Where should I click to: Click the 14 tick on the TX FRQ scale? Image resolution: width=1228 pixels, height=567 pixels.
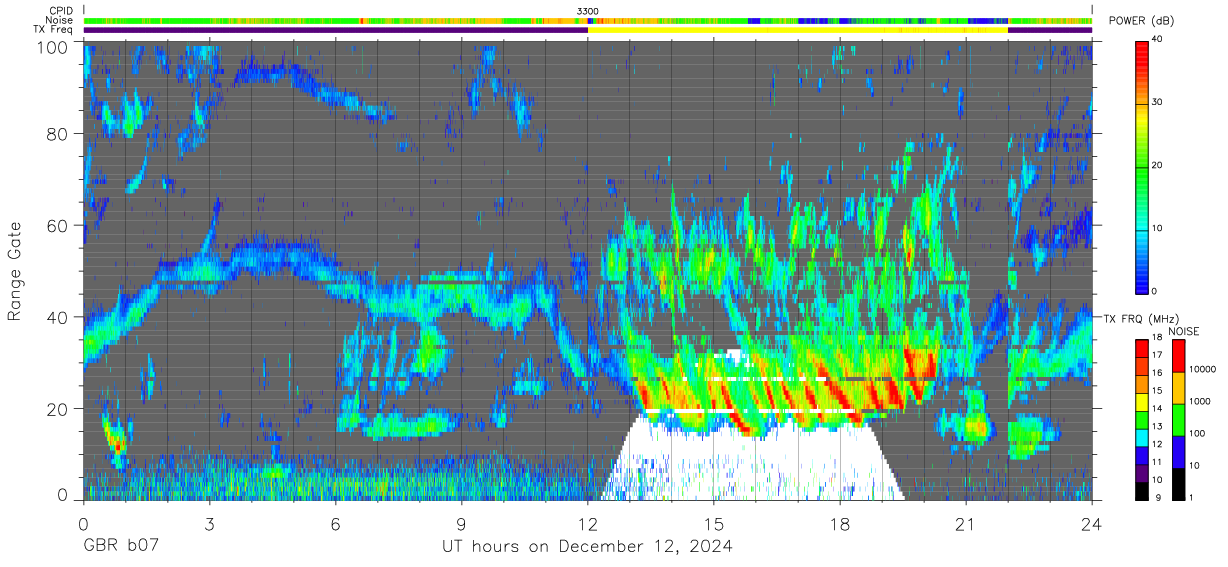click(1156, 410)
